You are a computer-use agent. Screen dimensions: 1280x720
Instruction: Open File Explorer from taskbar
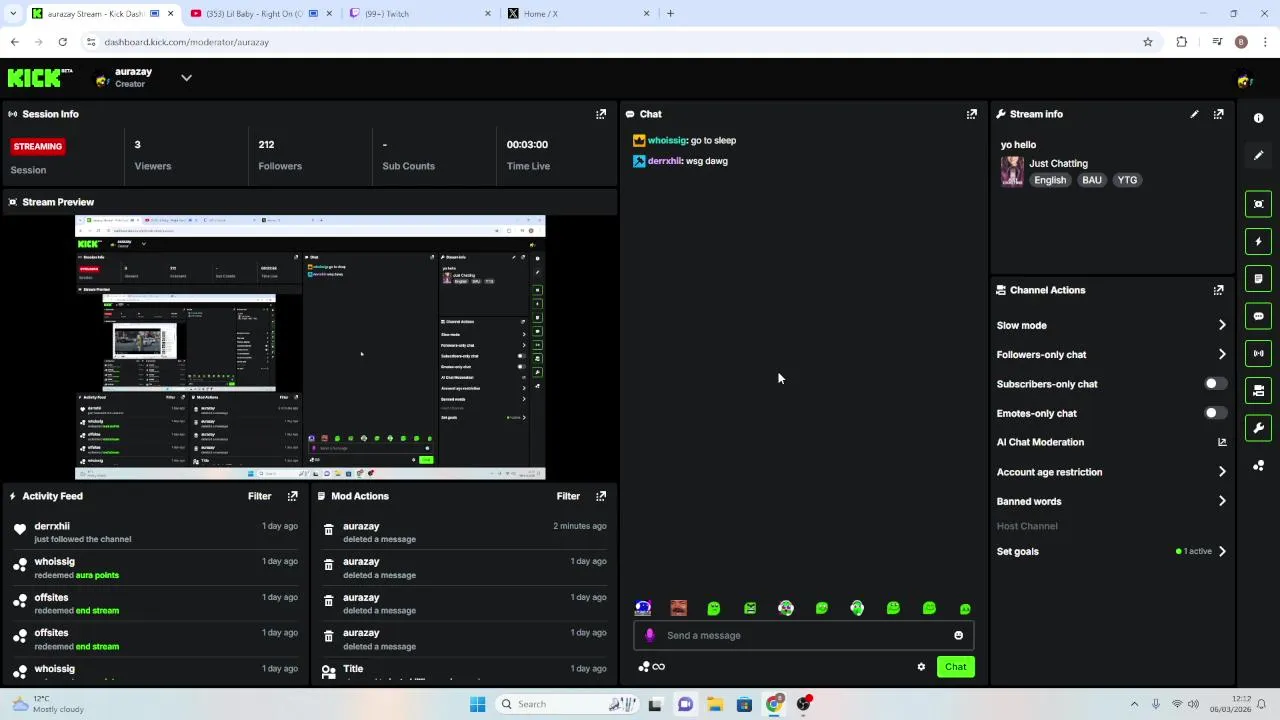tap(715, 704)
